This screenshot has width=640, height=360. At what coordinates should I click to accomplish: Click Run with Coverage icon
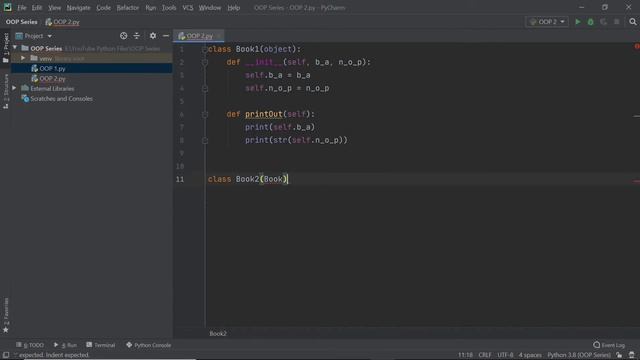point(604,22)
